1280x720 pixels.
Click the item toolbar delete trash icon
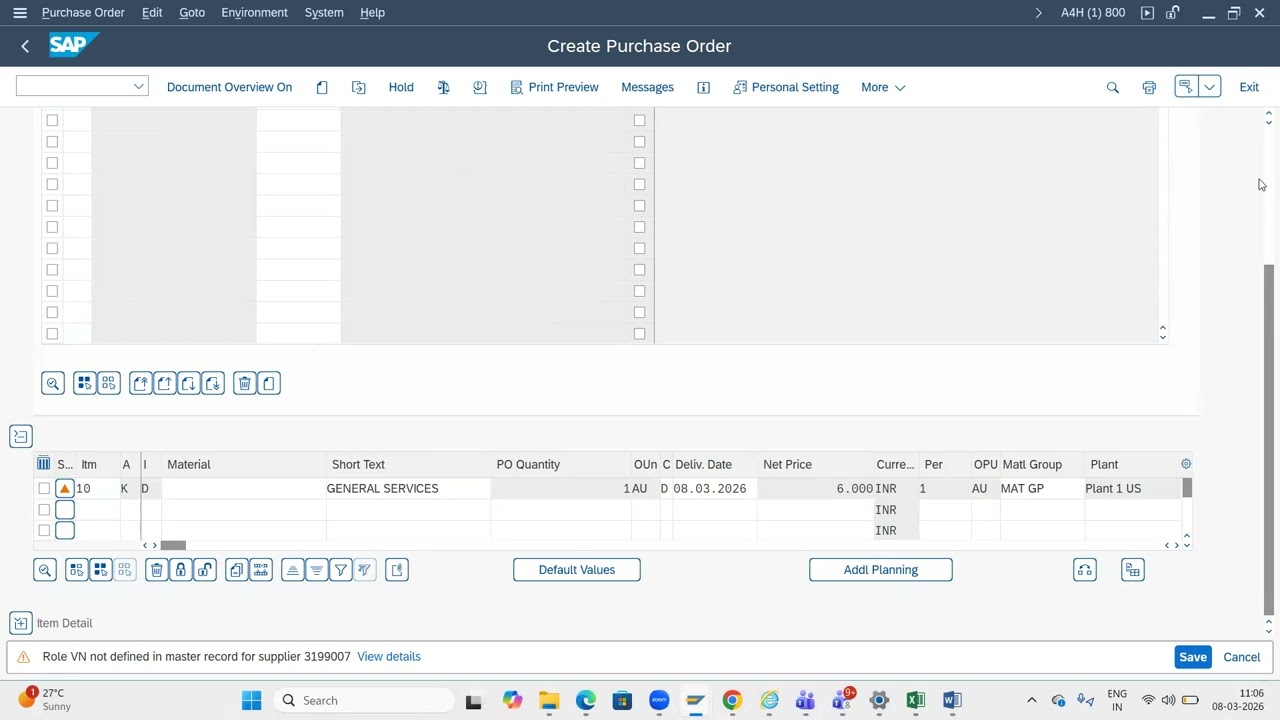[x=157, y=570]
